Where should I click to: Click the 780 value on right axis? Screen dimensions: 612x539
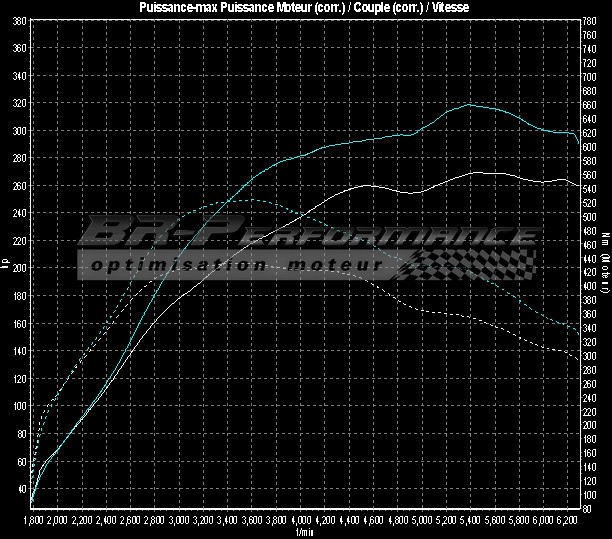click(x=591, y=21)
